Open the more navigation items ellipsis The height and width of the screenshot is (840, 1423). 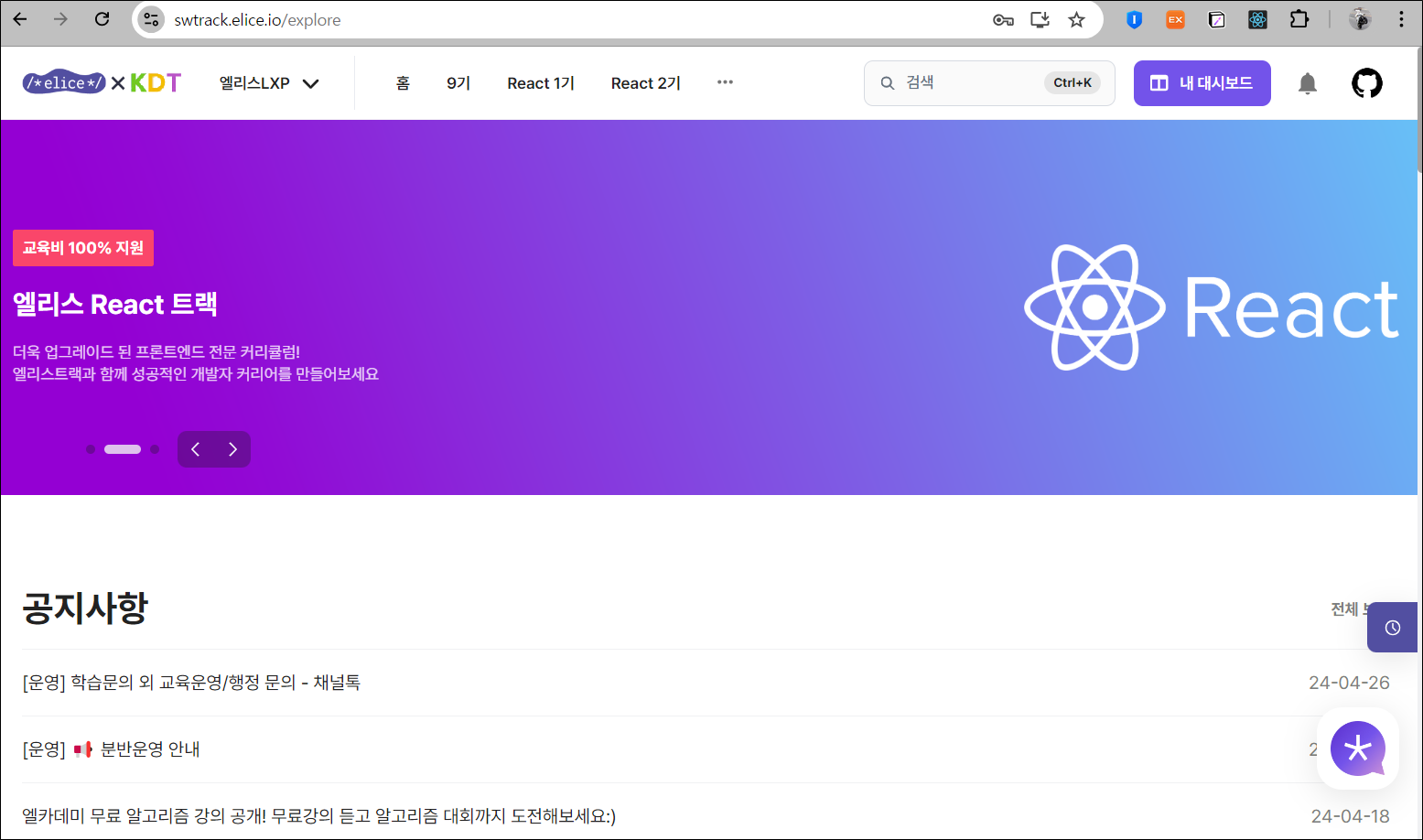pos(725,82)
